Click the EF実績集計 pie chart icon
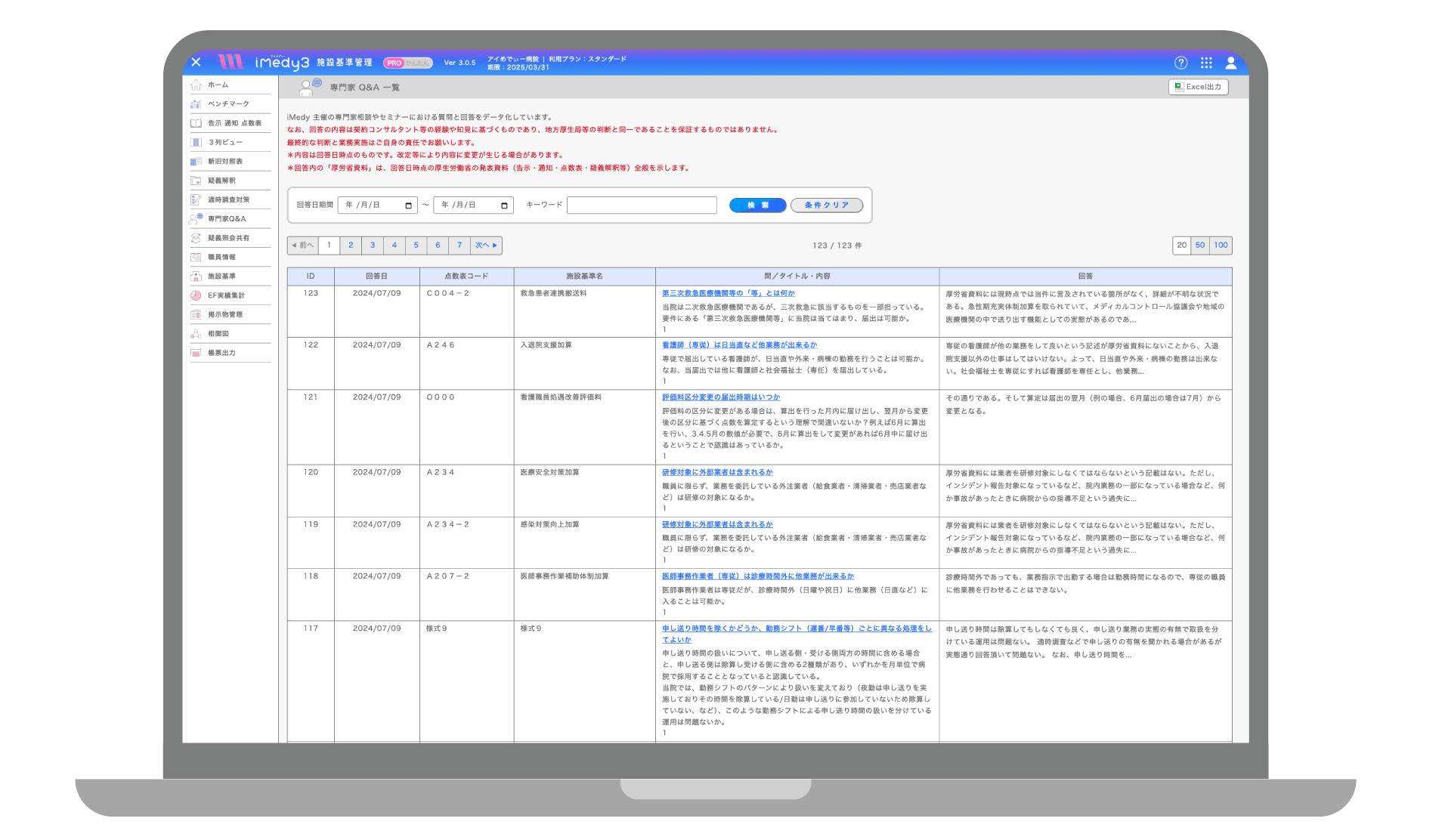Viewport: 1445px width, 840px height. 196,295
